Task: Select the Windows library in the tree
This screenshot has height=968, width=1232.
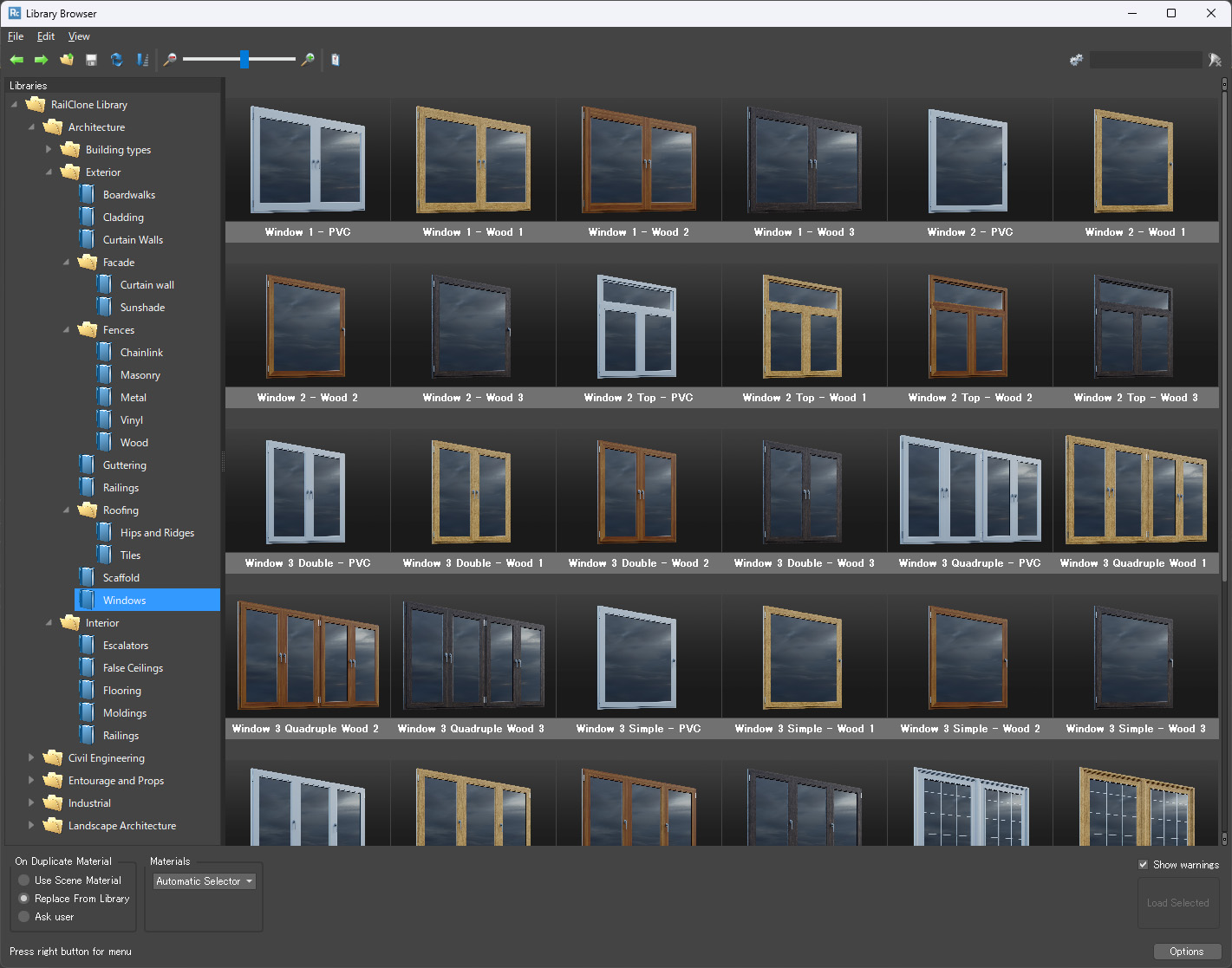Action: pyautogui.click(x=147, y=601)
